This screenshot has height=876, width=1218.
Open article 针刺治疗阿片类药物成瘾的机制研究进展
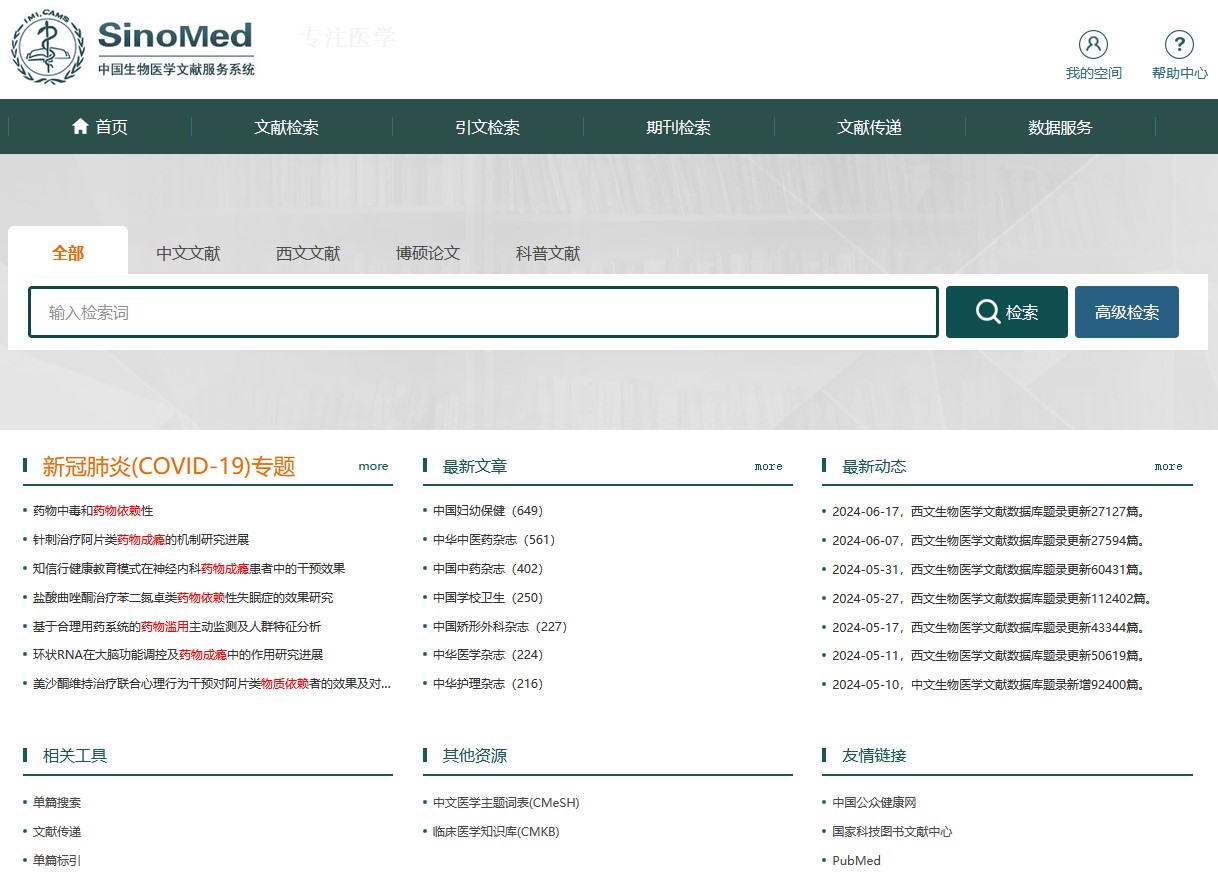pos(141,539)
